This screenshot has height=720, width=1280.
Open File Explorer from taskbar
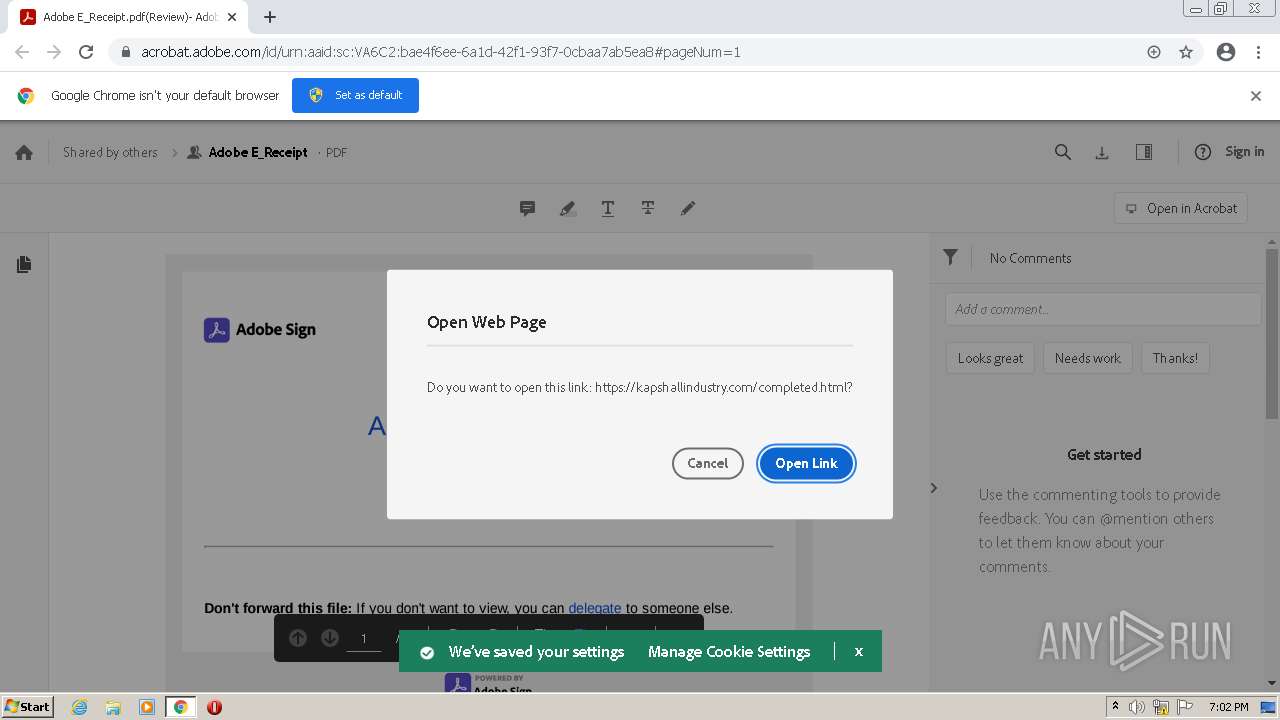(x=113, y=707)
